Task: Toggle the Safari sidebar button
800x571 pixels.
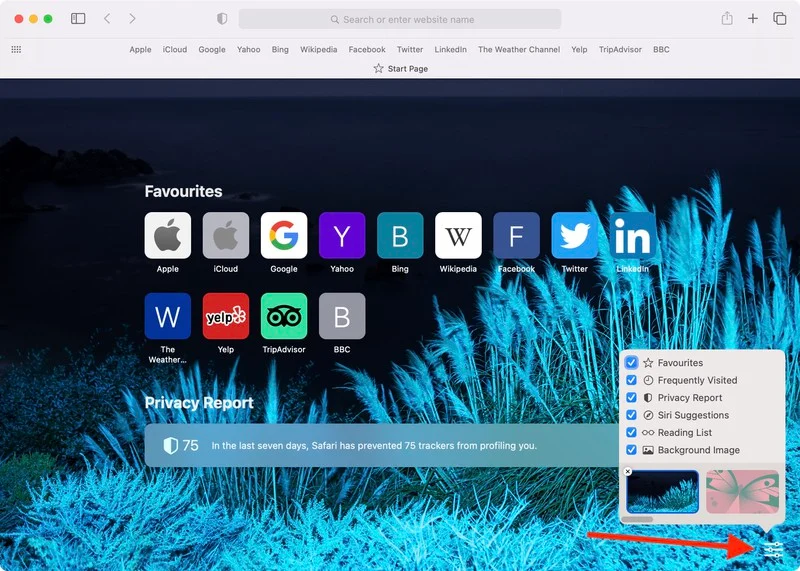Action: tap(78, 19)
